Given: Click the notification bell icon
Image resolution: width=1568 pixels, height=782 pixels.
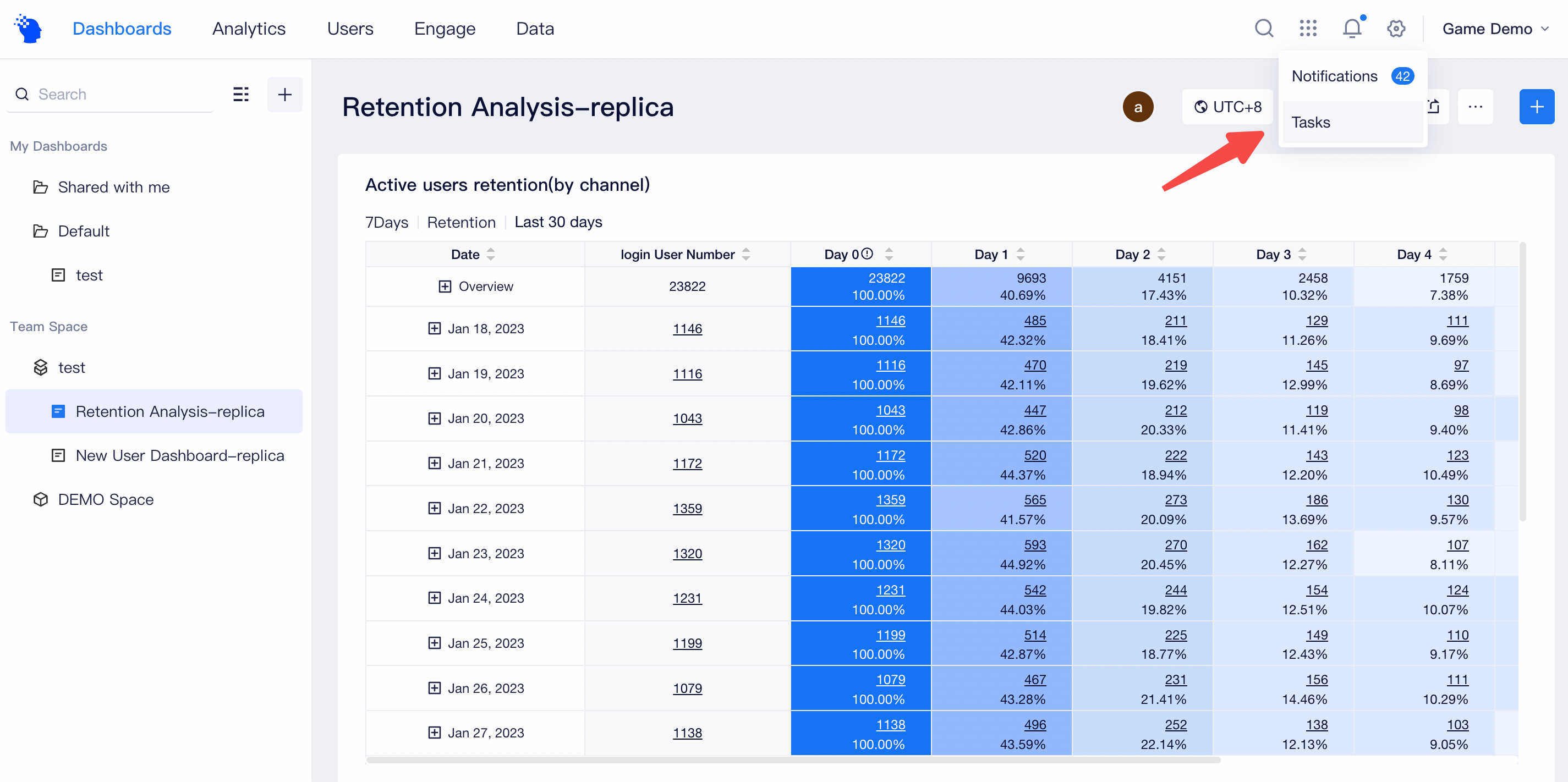Looking at the screenshot, I should pyautogui.click(x=1351, y=28).
